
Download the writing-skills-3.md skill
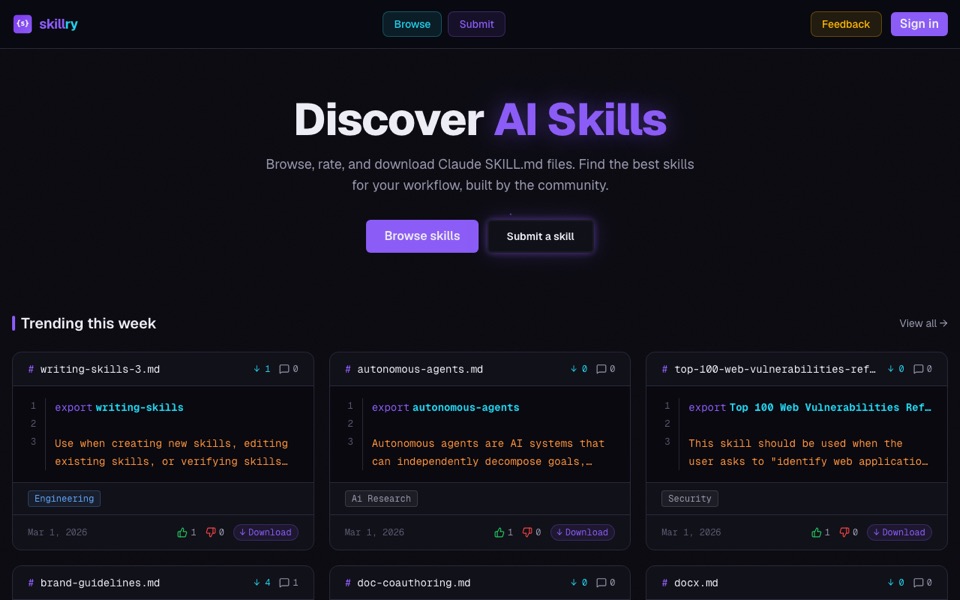pyautogui.click(x=266, y=532)
